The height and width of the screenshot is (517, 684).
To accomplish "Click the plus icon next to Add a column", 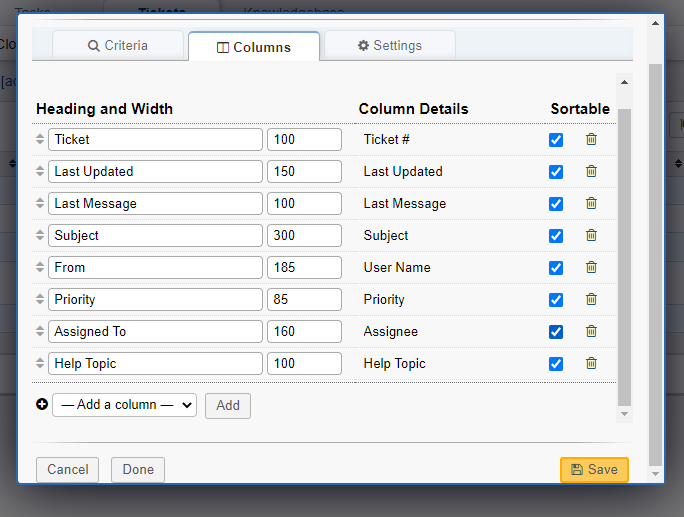I will [42, 405].
